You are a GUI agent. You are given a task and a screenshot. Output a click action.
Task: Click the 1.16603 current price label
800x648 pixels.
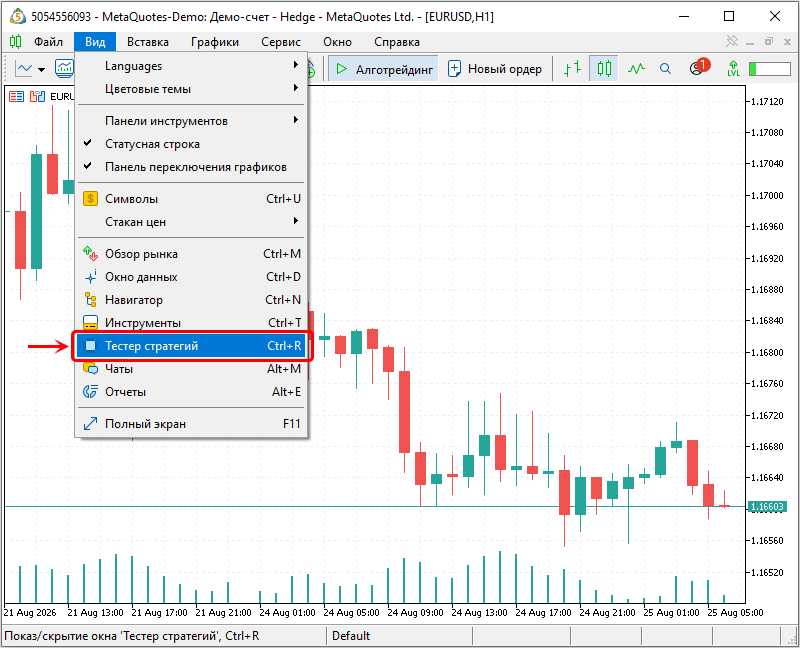[766, 507]
